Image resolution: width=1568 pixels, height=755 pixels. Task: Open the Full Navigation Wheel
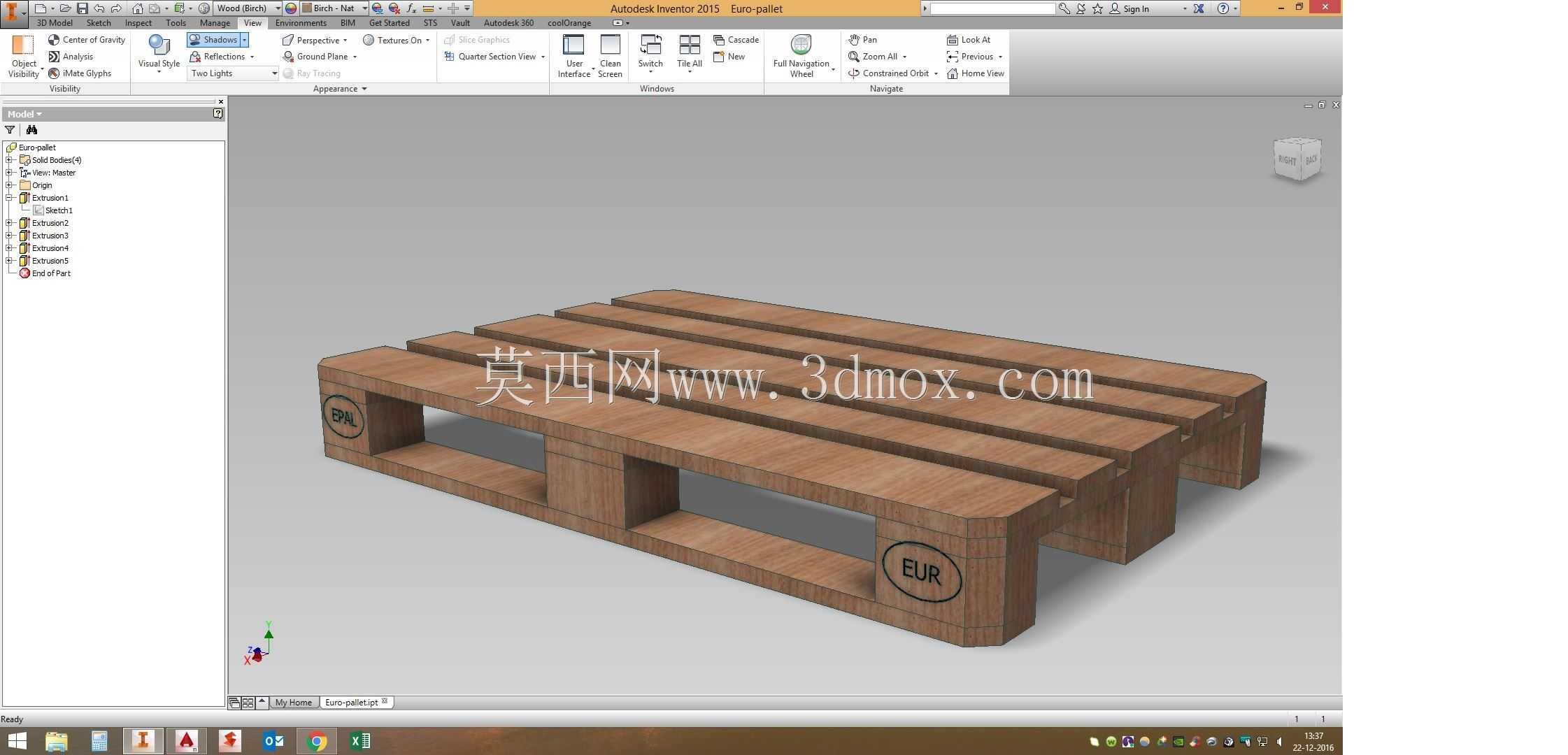[x=801, y=56]
